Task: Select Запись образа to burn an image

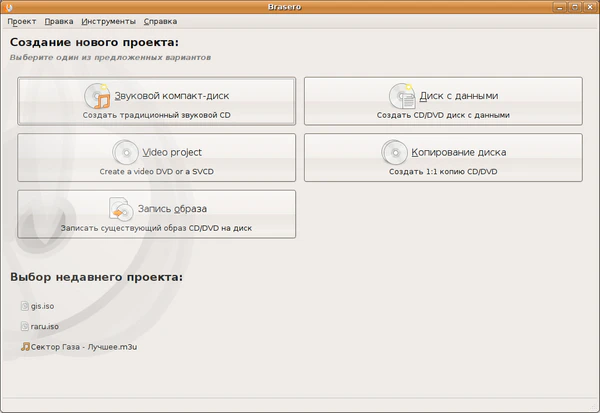Action: tap(157, 214)
